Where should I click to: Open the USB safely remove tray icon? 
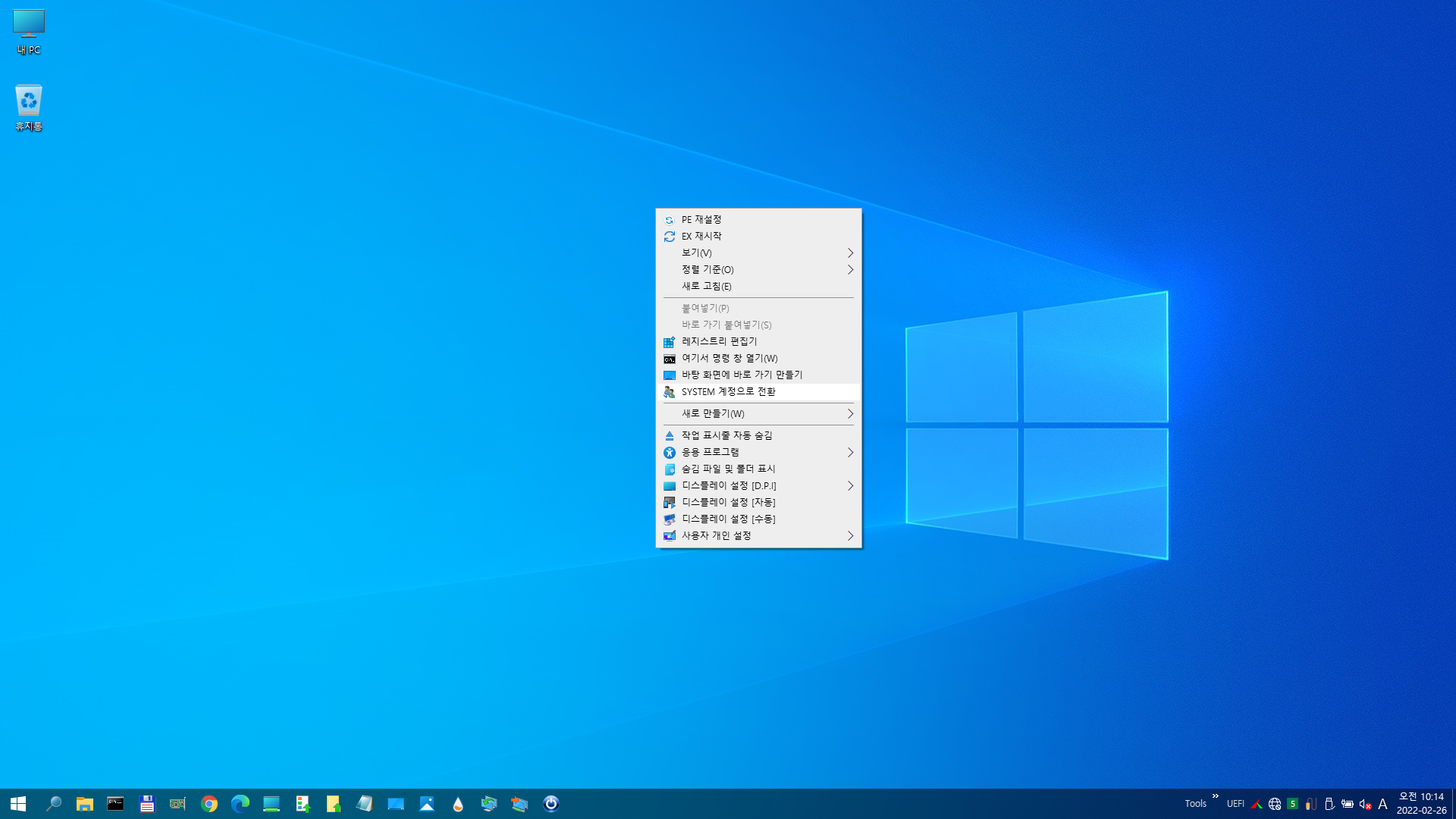pyautogui.click(x=1329, y=804)
